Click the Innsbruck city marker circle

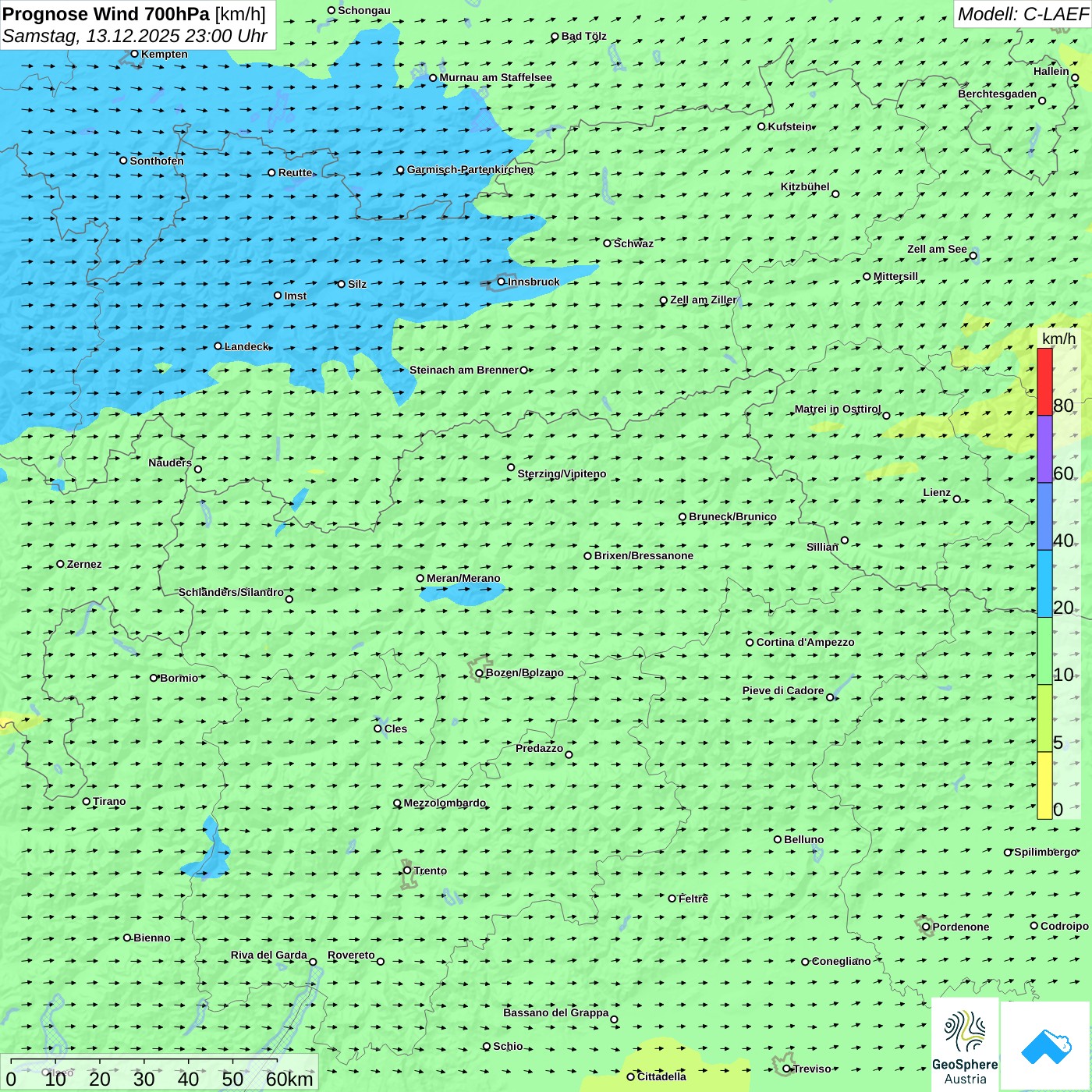point(502,282)
